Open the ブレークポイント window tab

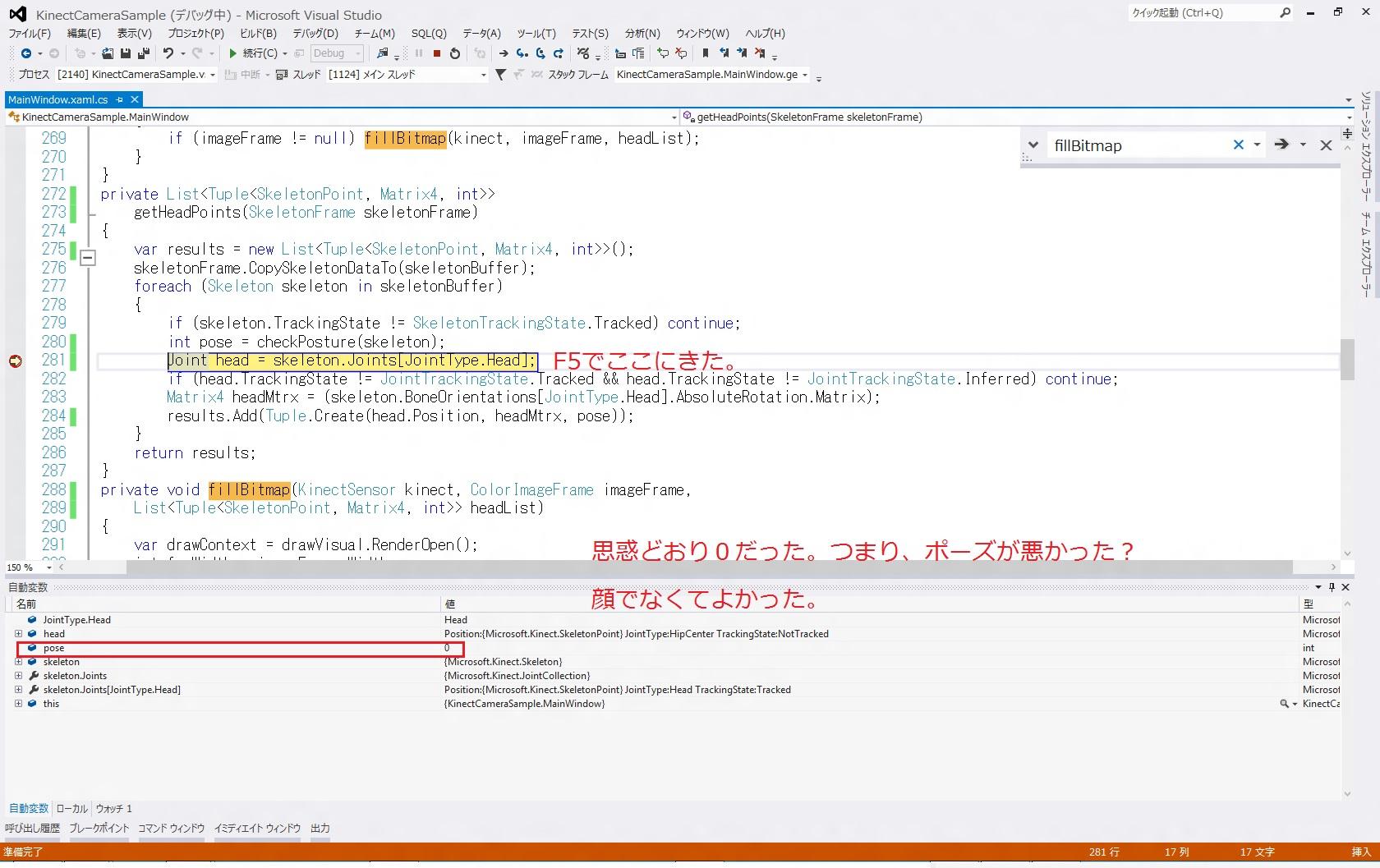pos(99,829)
